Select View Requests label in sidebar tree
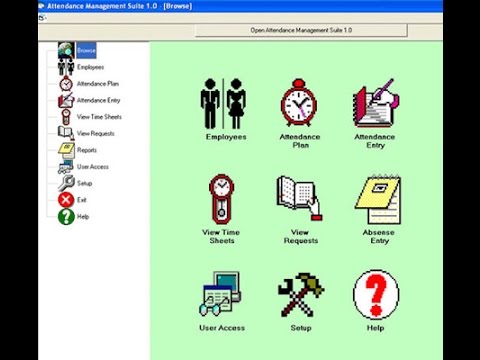The image size is (480, 360). (x=96, y=134)
